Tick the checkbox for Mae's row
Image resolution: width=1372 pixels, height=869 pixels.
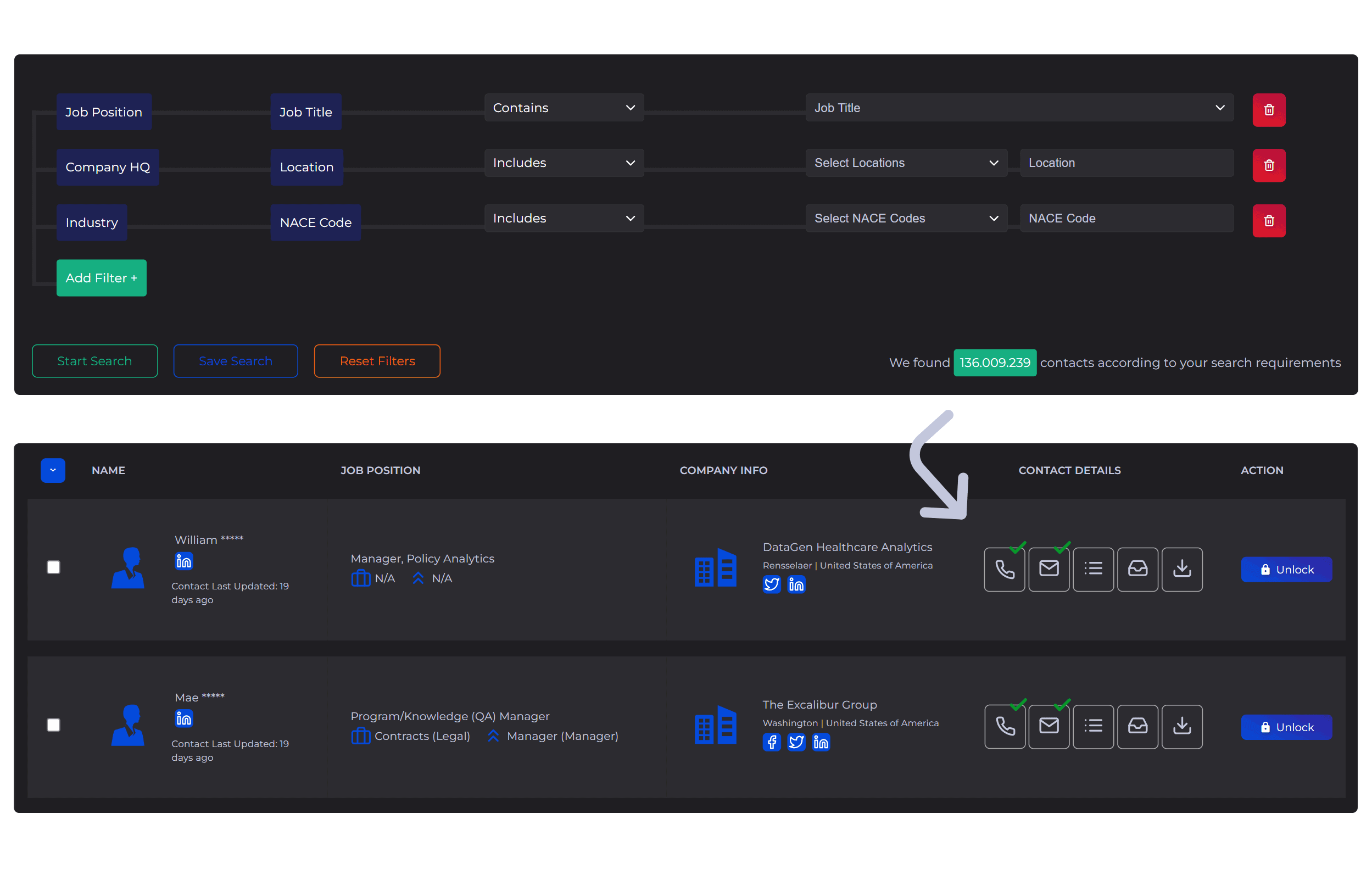(53, 725)
